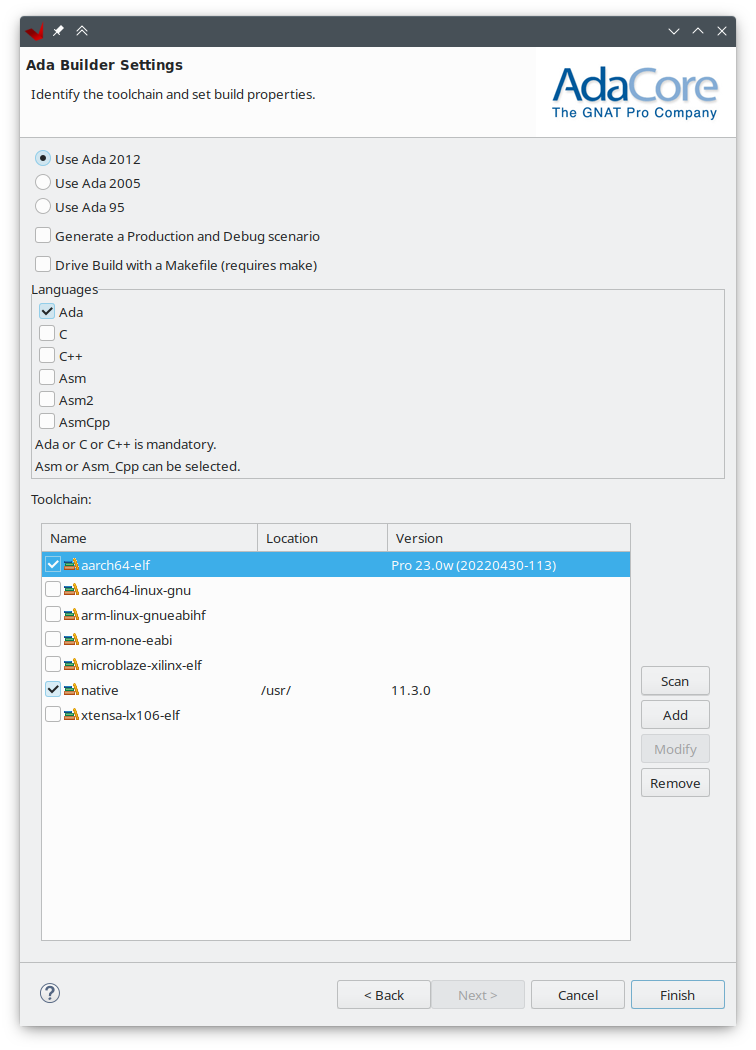Screen dimensions: 756x1050
Task: Click the version cell Pro 23.0w (20220430-113)
Action: coord(473,565)
